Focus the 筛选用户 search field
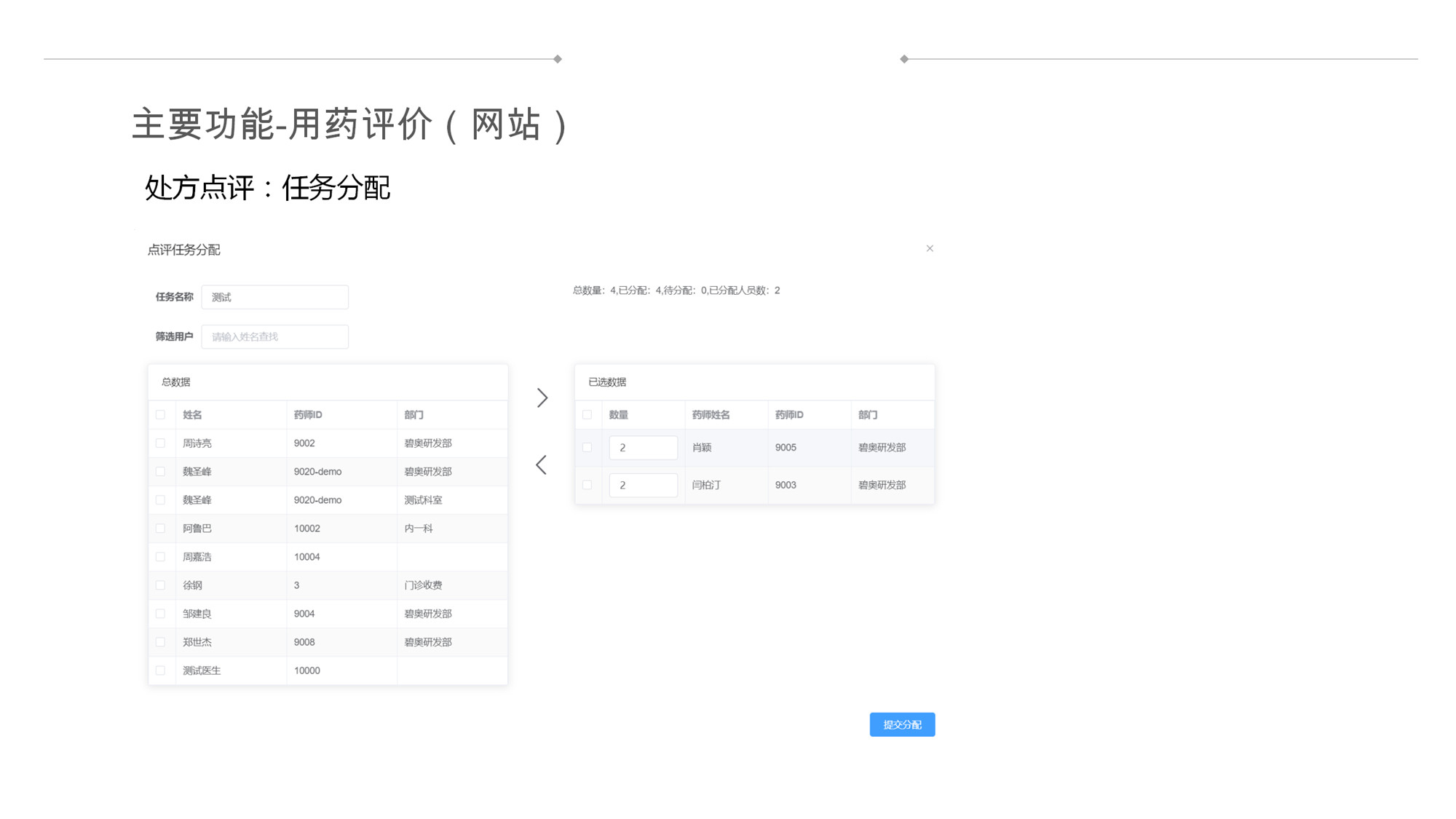Viewport: 1456px width, 819px height. [274, 336]
